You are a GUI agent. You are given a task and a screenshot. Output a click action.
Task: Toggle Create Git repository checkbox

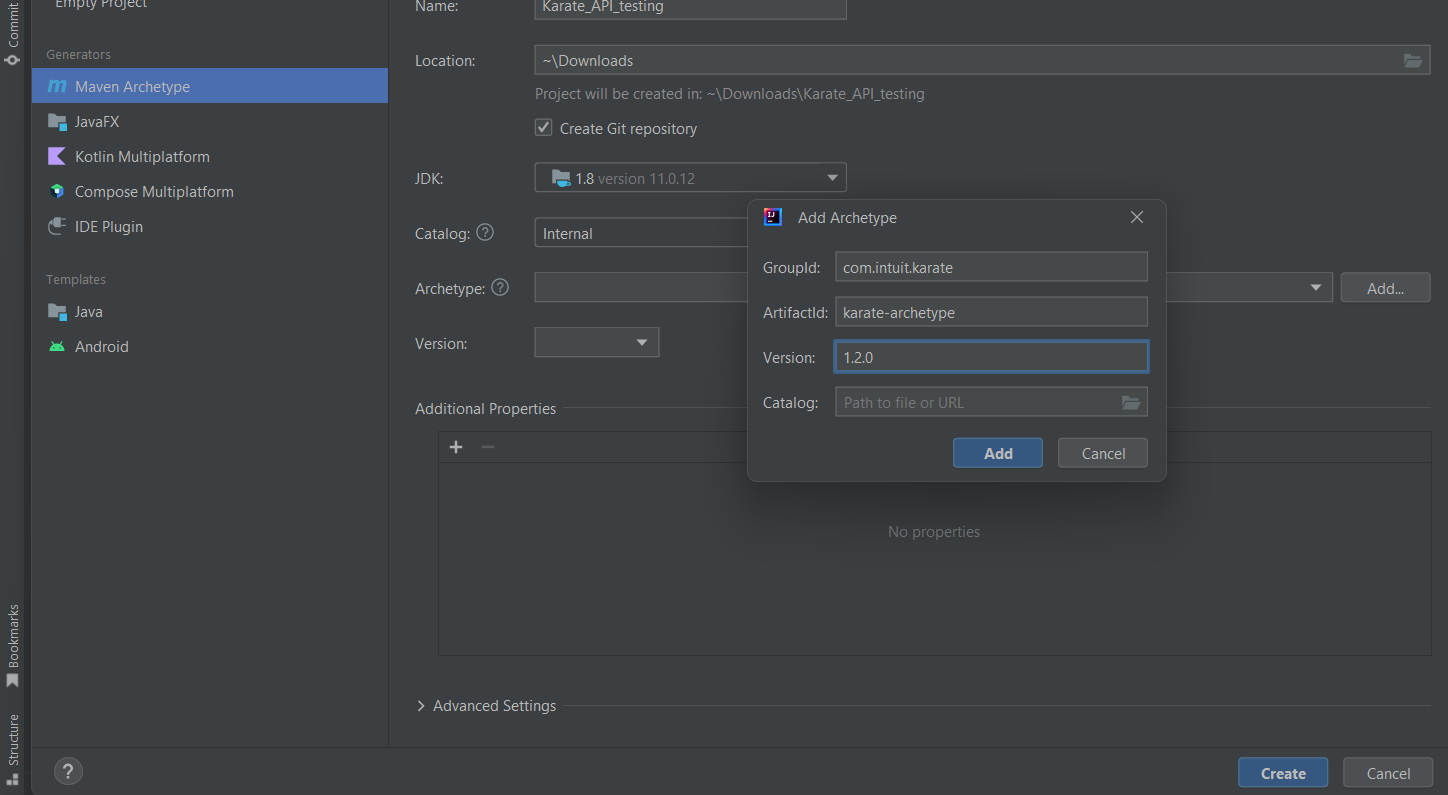(544, 128)
